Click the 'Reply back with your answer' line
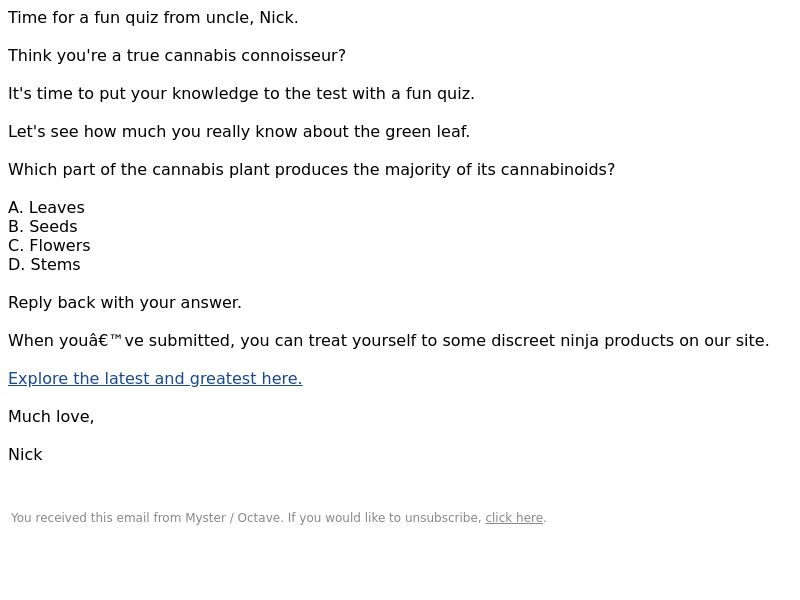The height and width of the screenshot is (600, 800). tap(125, 303)
